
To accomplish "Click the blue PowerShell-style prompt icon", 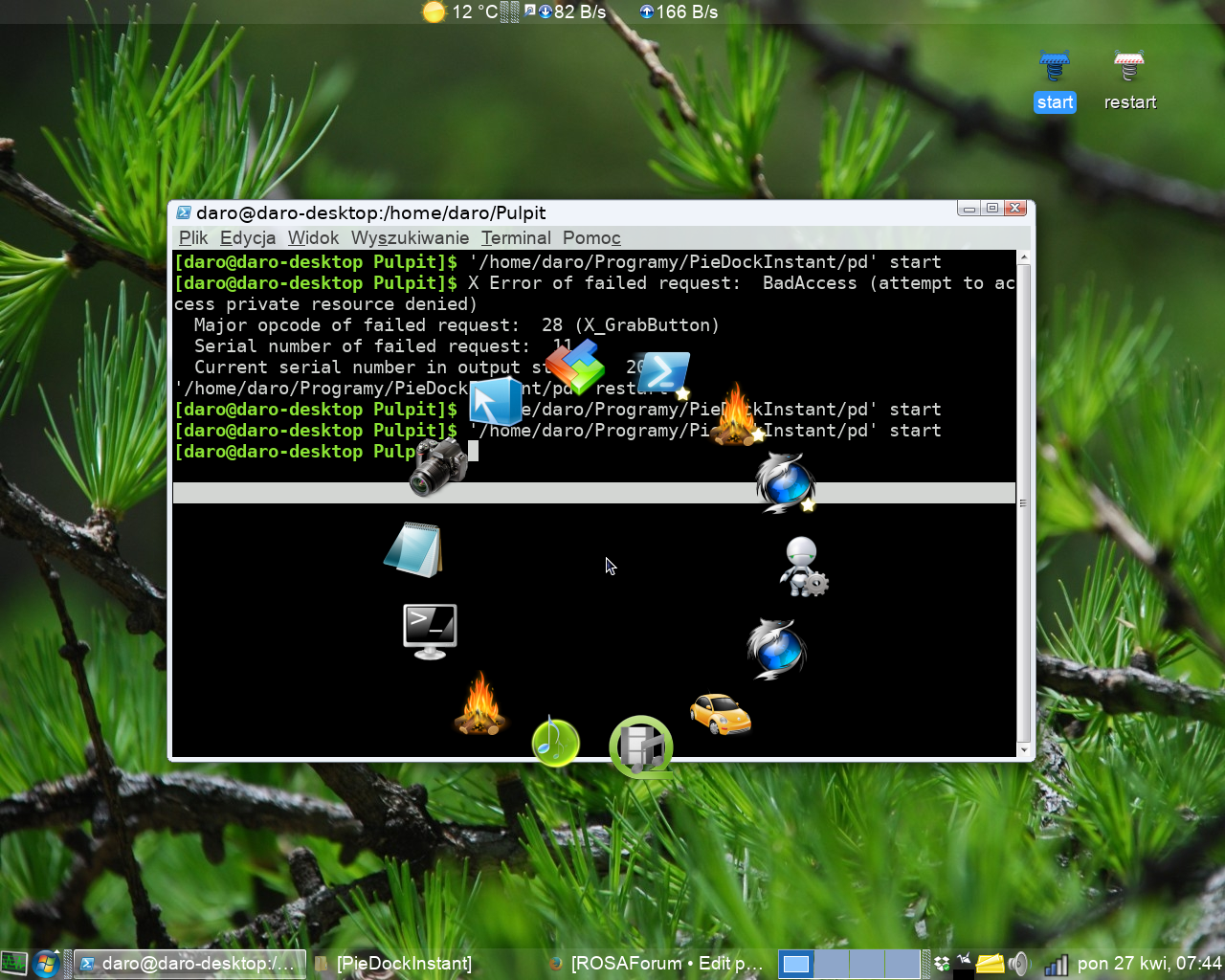I will point(663,374).
